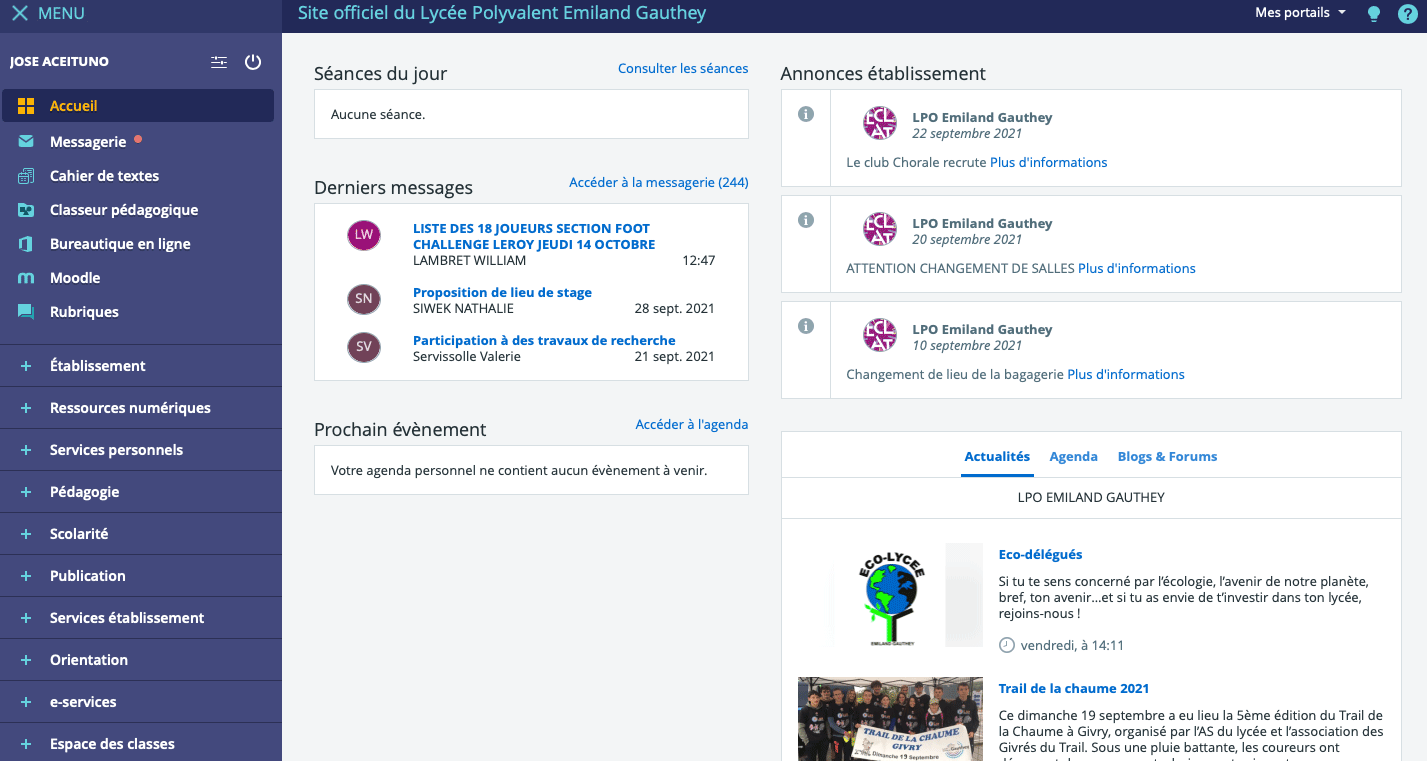Image resolution: width=1427 pixels, height=761 pixels.
Task: Click the power logout icon
Action: (253, 62)
